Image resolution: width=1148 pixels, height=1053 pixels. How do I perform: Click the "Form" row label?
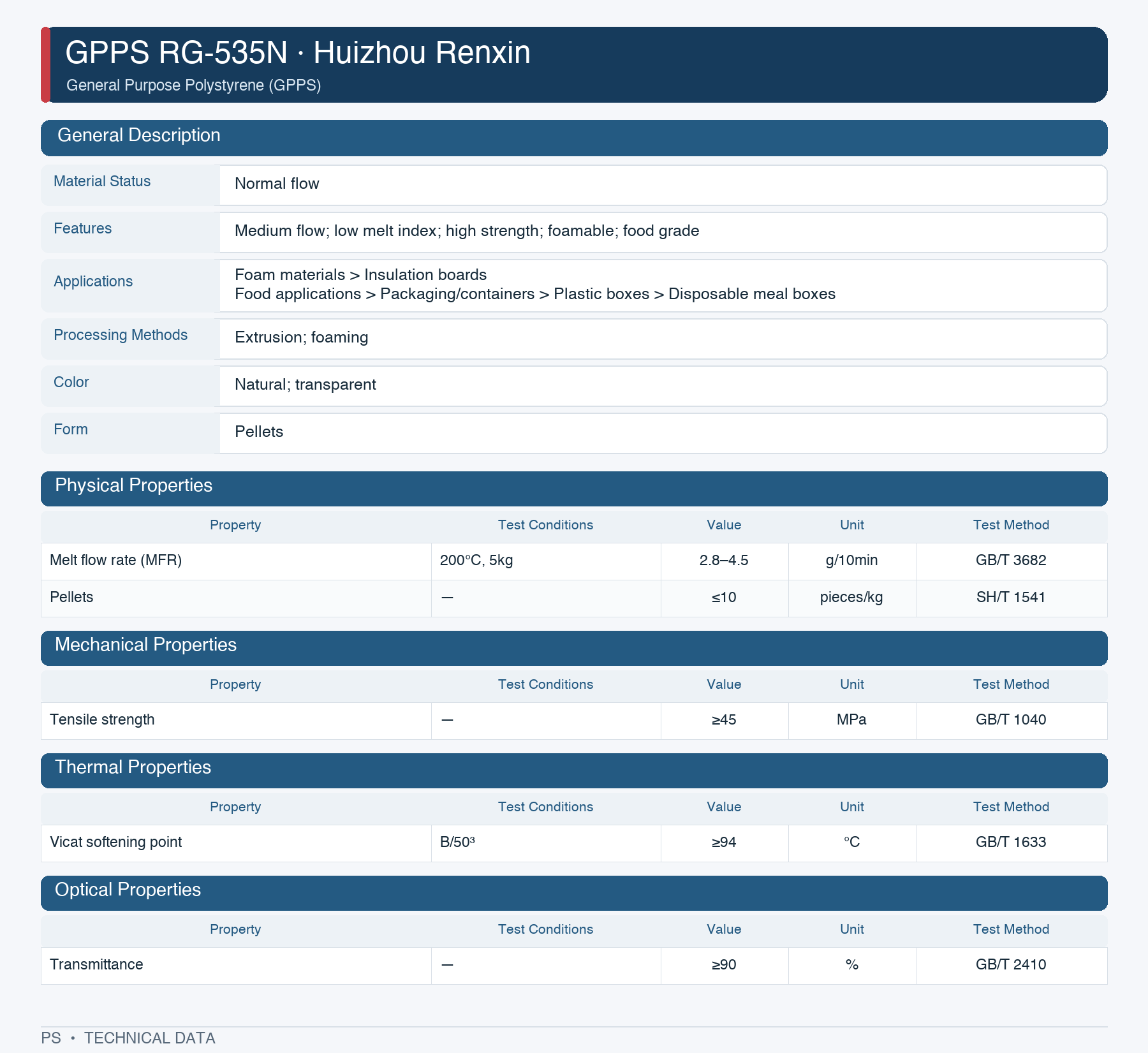click(71, 429)
